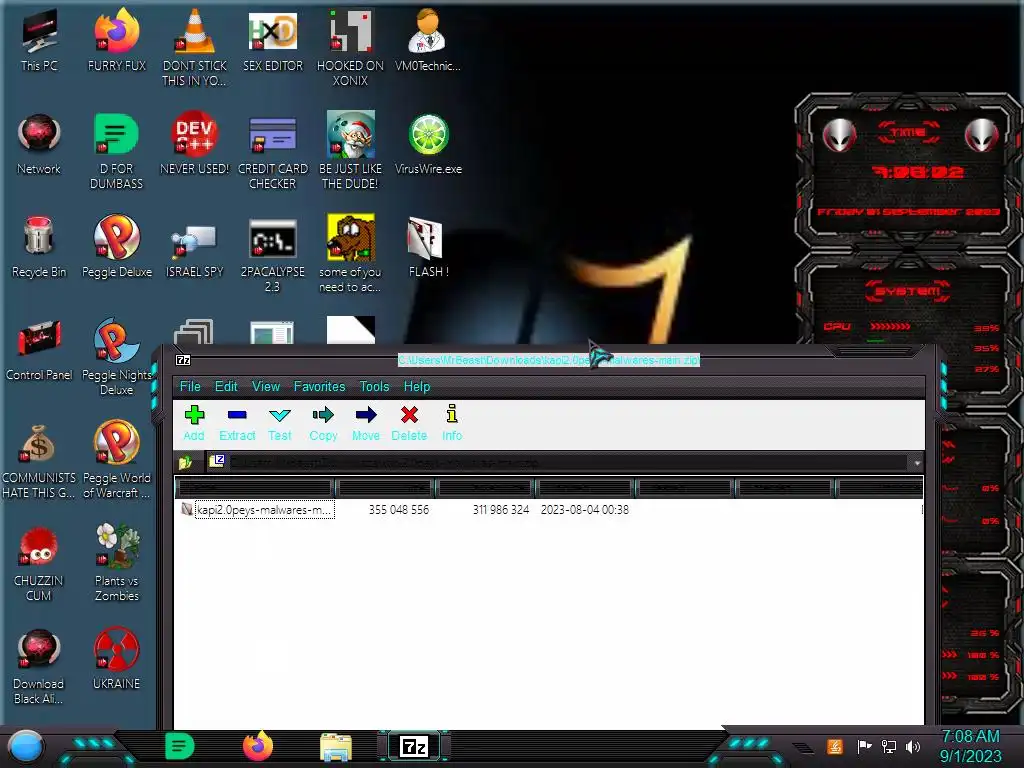Image resolution: width=1024 pixels, height=768 pixels.
Task: Select the SEX EDITOR HxD desktop icon
Action: click(273, 40)
